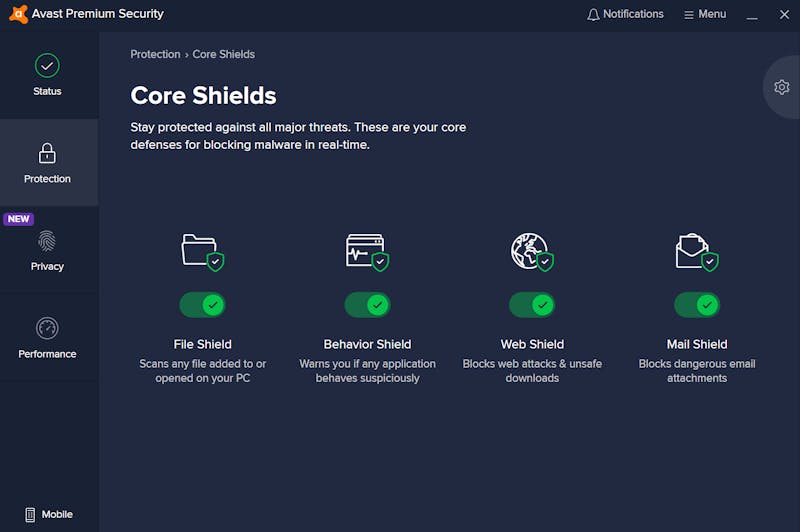Click the Behavior Shield monitor icon
800x532 pixels.
(x=367, y=252)
